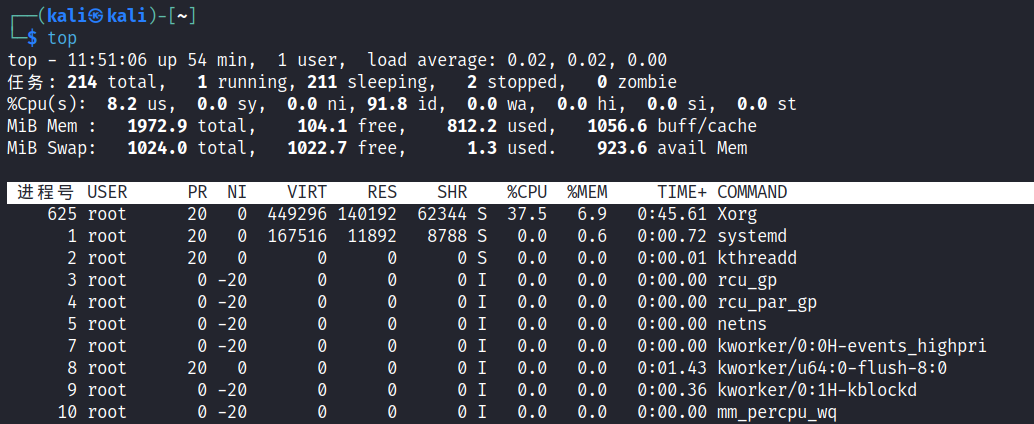Click the rcu_gp command text
The width and height of the screenshot is (1034, 424).
[747, 280]
